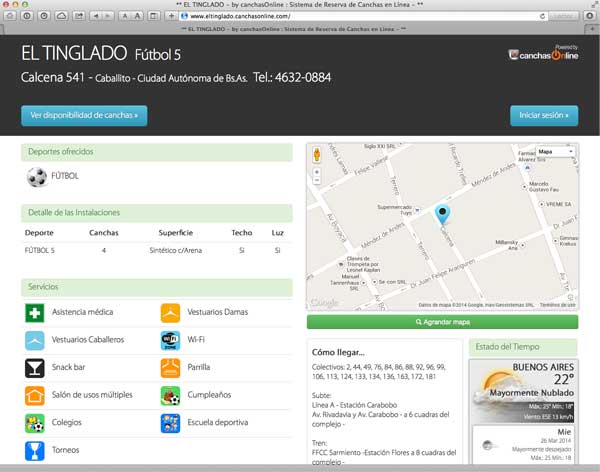Show downloads icon at toolbar end

[590, 16]
